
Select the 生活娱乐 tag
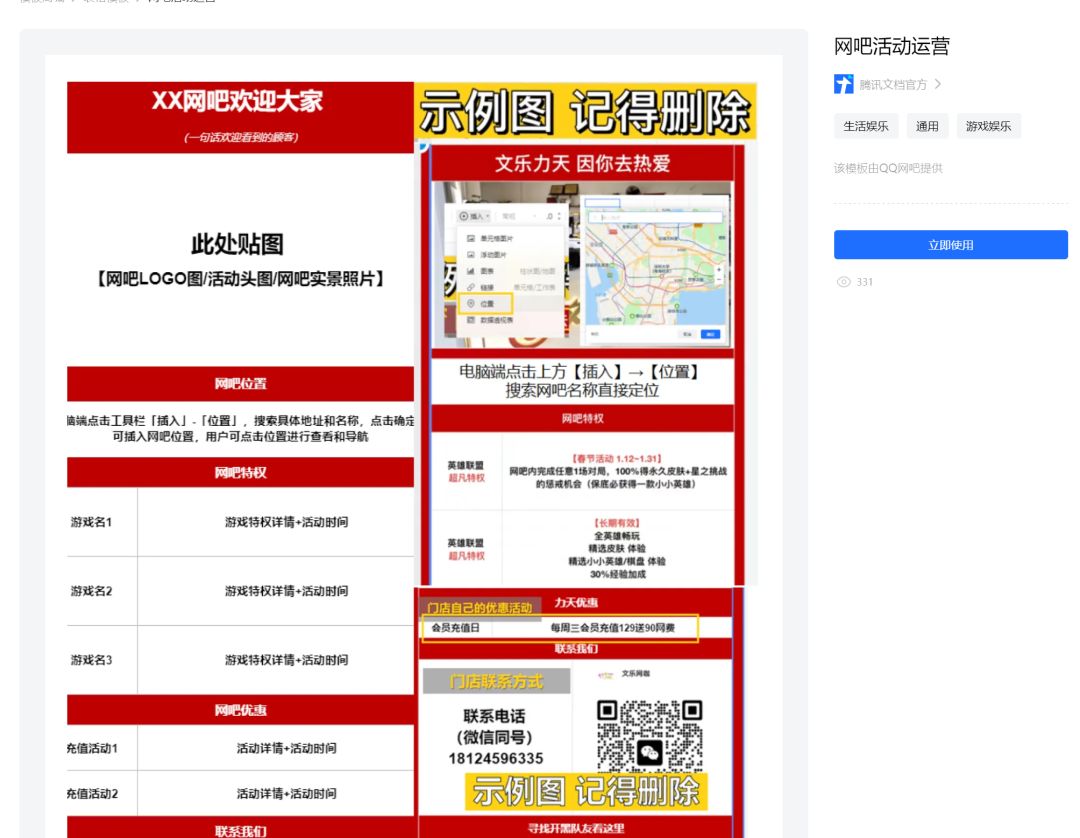pyautogui.click(x=866, y=126)
